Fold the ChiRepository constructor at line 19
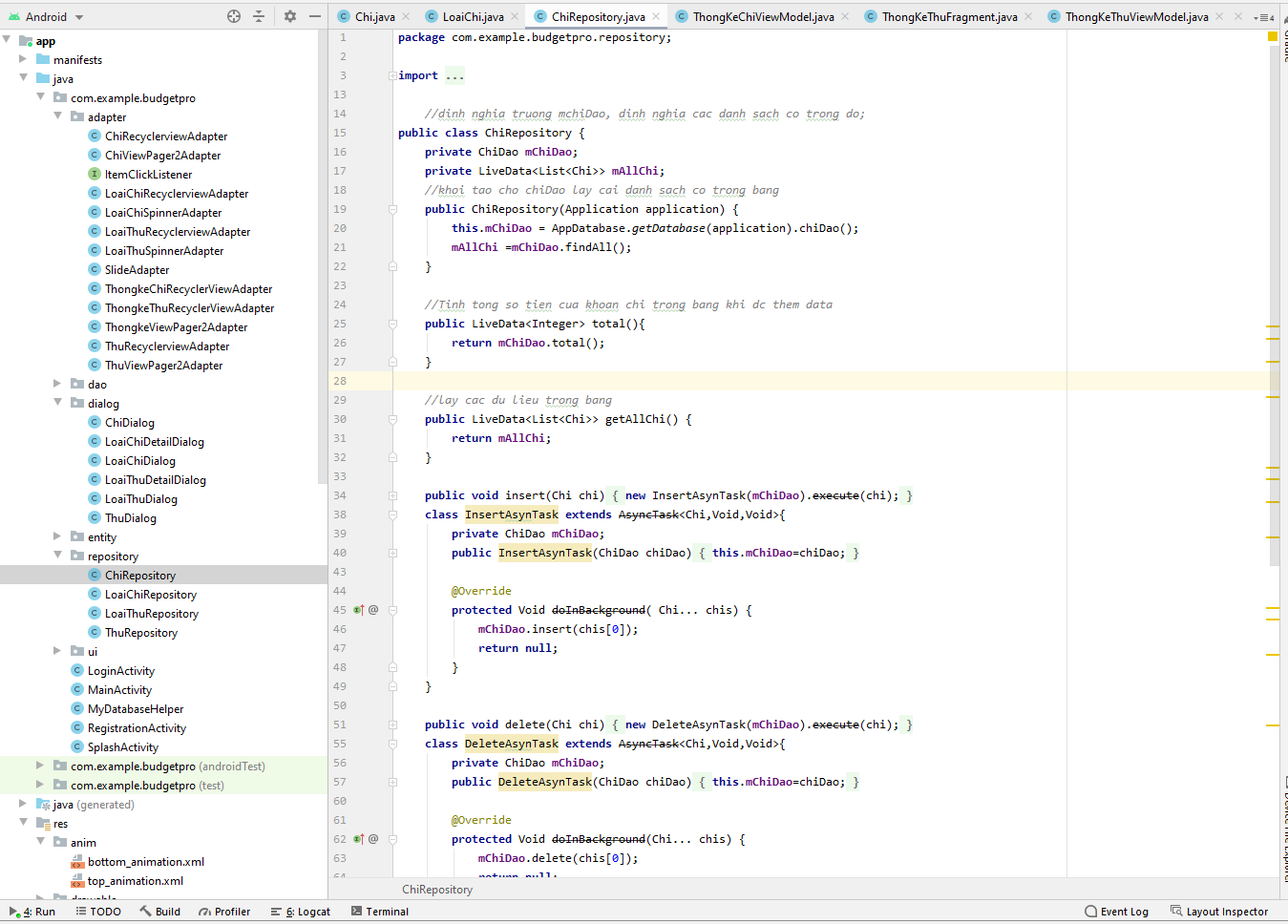Viewport: 1288px width, 924px height. 392,209
